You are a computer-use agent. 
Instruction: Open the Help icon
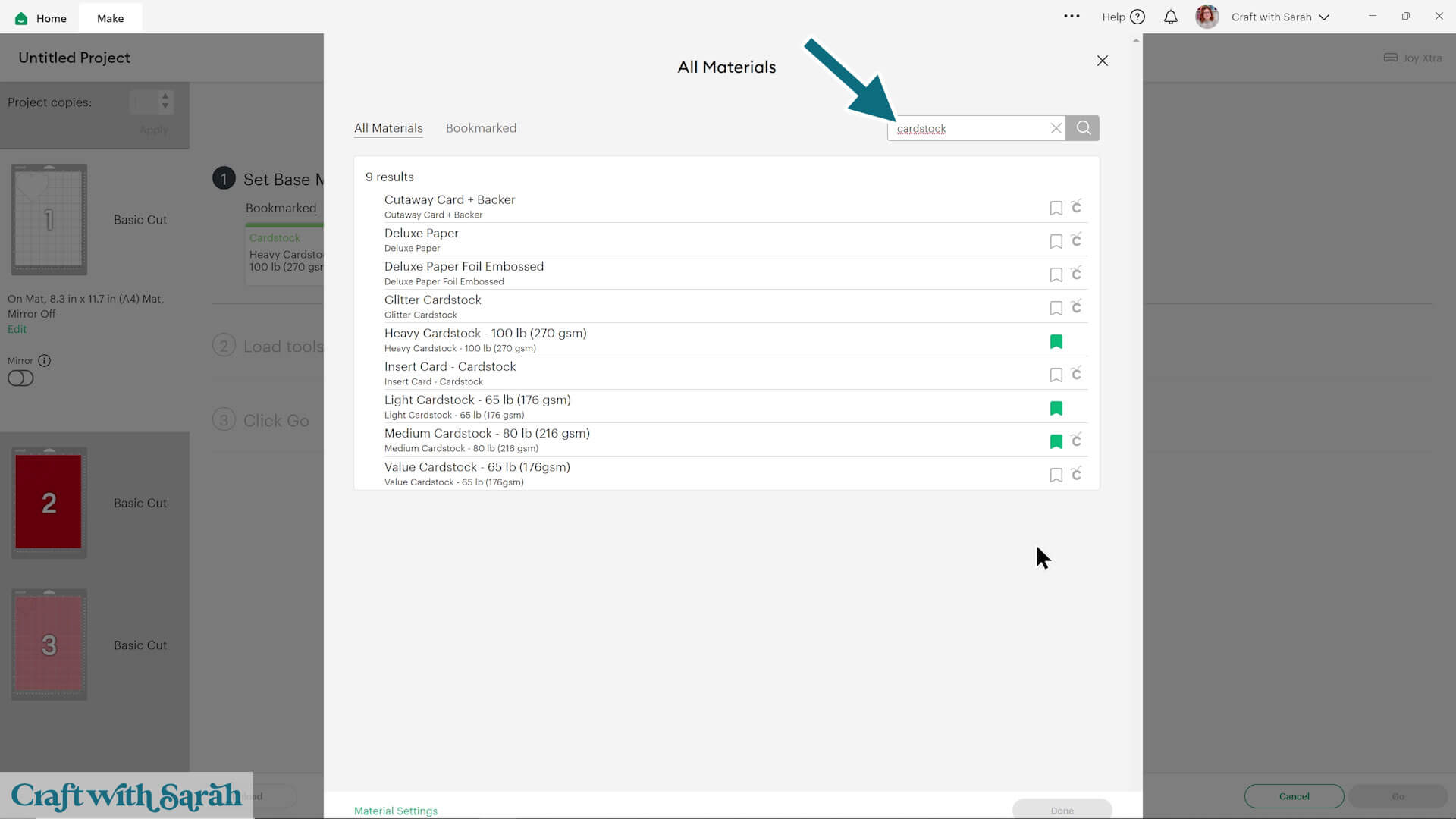(x=1137, y=17)
